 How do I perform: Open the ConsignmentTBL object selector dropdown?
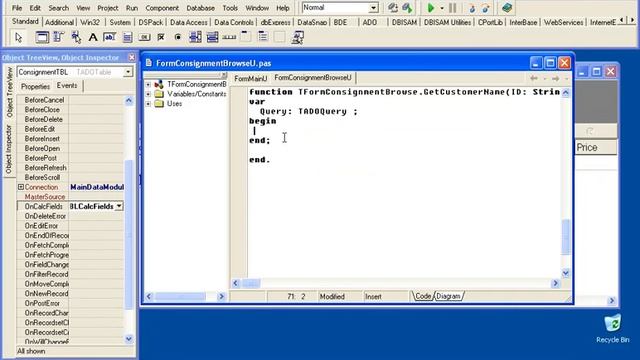click(x=128, y=72)
